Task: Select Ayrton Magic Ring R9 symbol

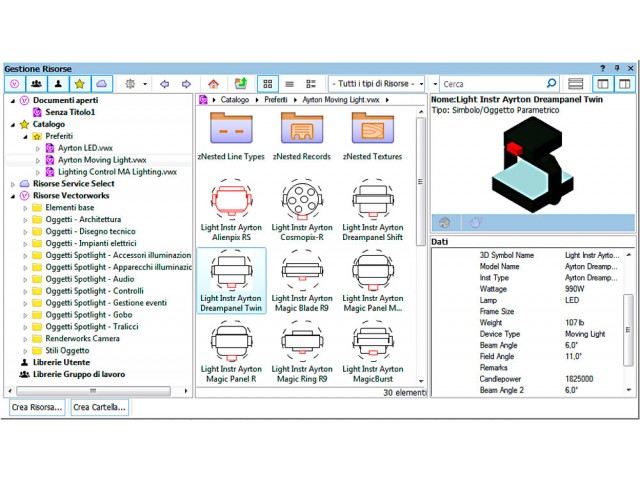Action: click(x=302, y=351)
